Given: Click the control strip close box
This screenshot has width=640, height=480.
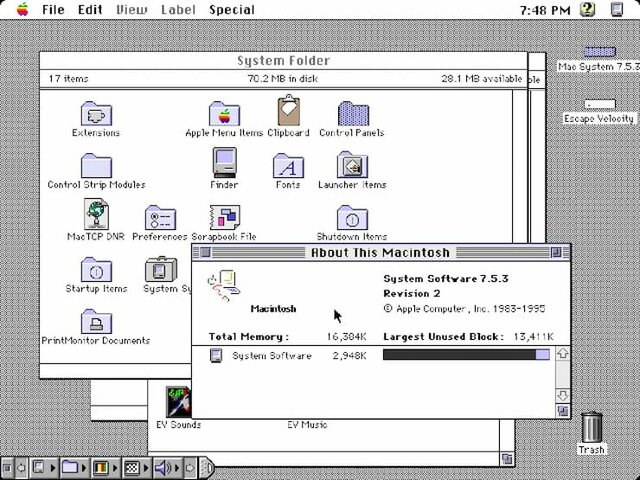Looking at the screenshot, I should point(7,467).
